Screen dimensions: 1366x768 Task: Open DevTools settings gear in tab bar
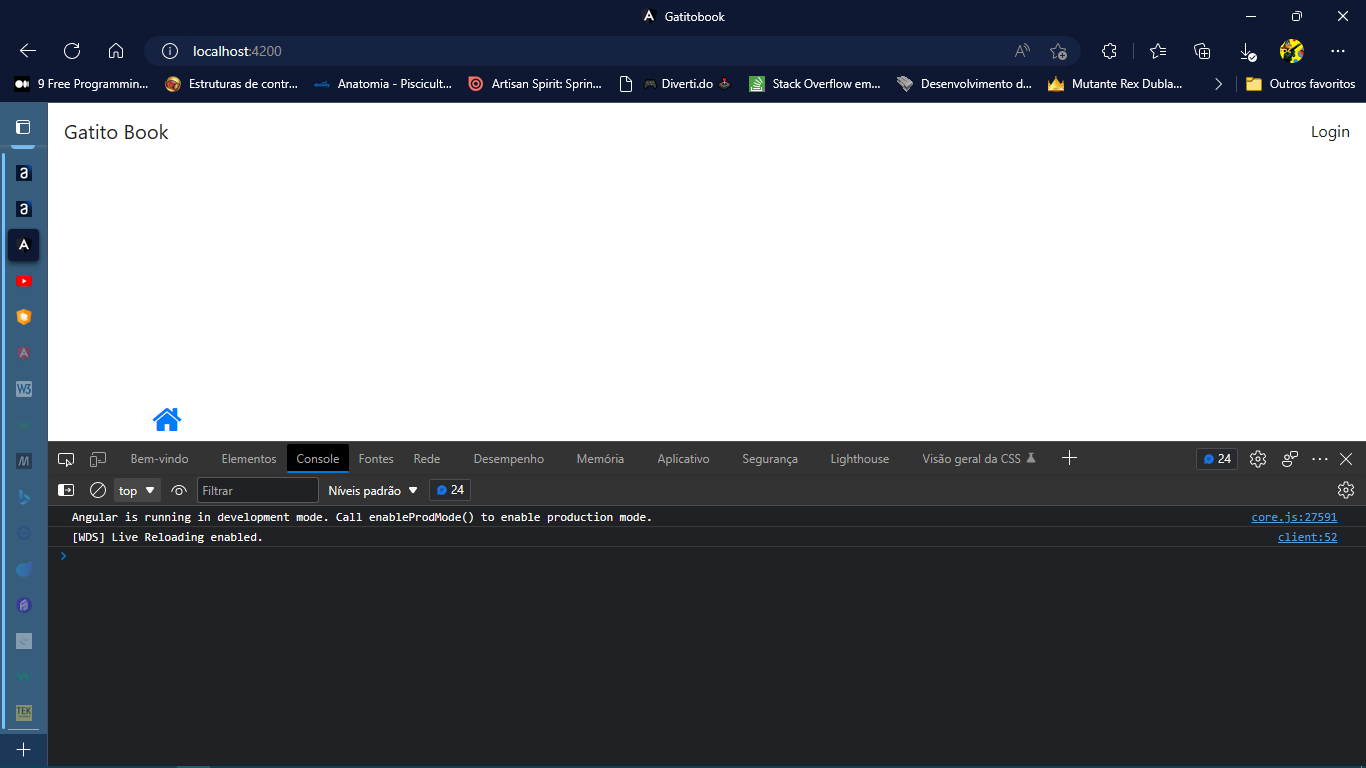point(1258,459)
